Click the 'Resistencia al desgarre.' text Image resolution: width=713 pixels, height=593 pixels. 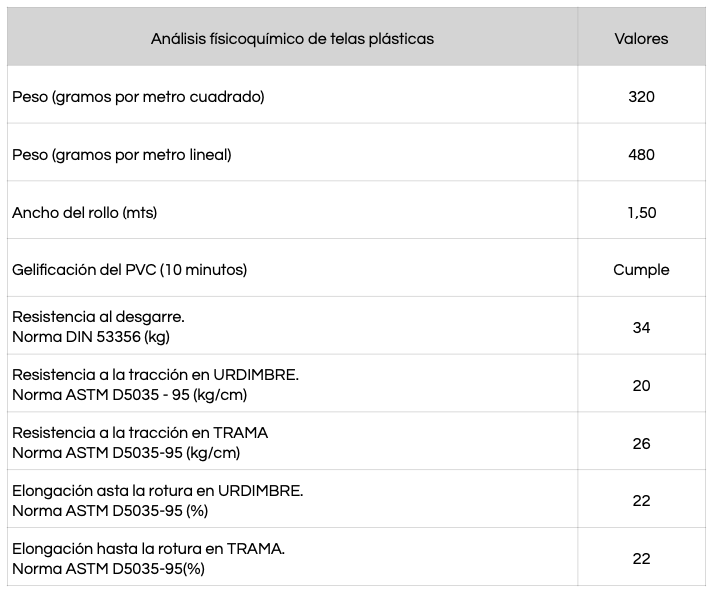point(99,317)
